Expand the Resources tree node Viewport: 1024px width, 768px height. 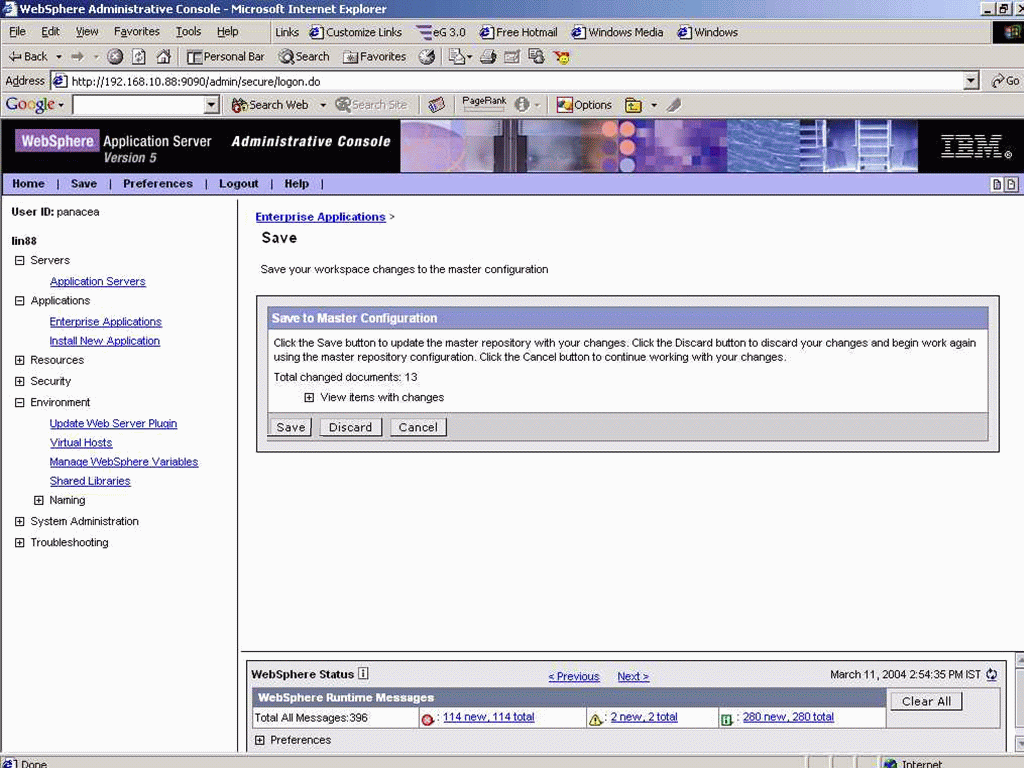(20, 360)
